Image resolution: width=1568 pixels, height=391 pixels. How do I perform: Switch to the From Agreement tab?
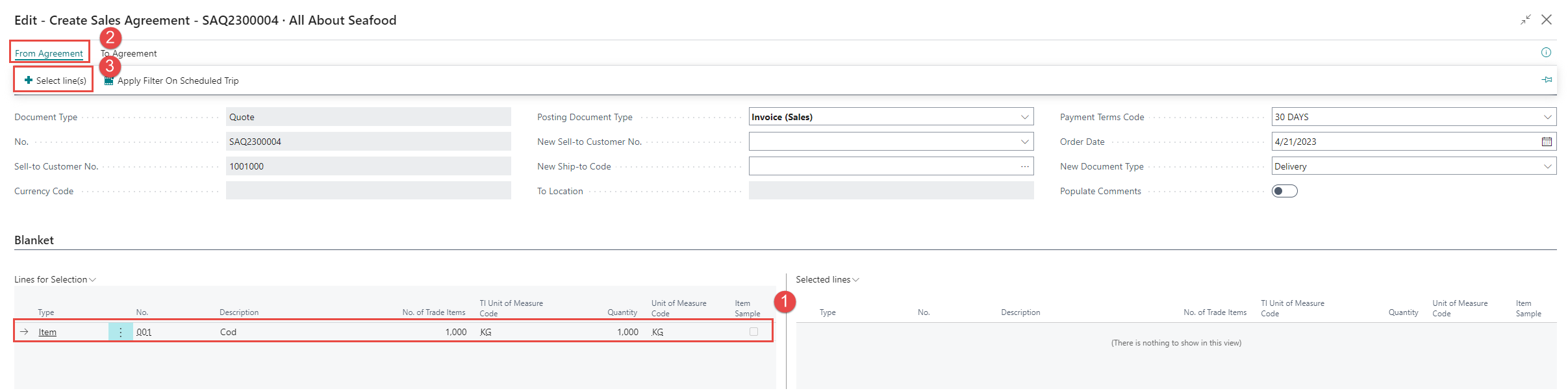pos(49,53)
